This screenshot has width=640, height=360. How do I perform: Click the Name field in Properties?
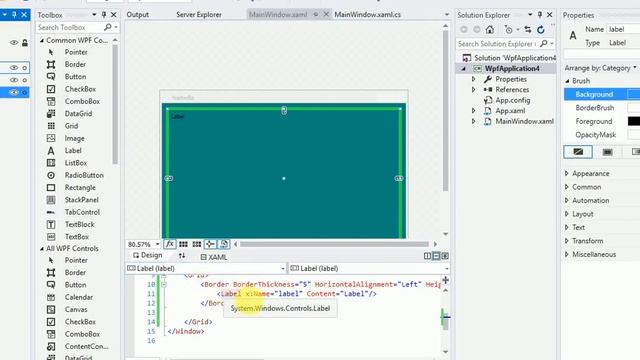(623, 29)
